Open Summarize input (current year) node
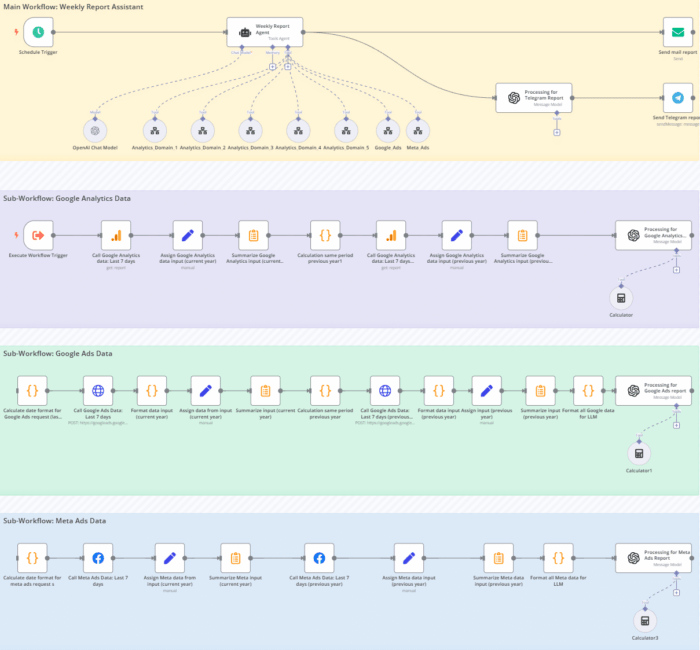700x650 pixels. (266, 391)
